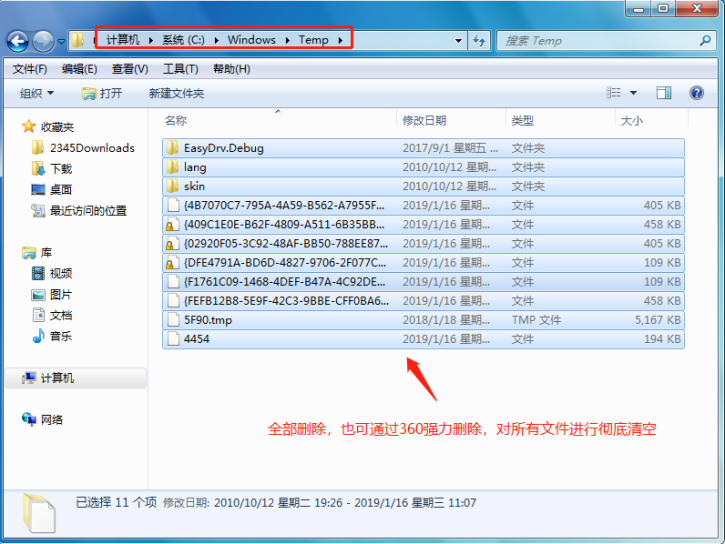
Task: Click inside the 搜索 Temp search field
Action: click(590, 41)
